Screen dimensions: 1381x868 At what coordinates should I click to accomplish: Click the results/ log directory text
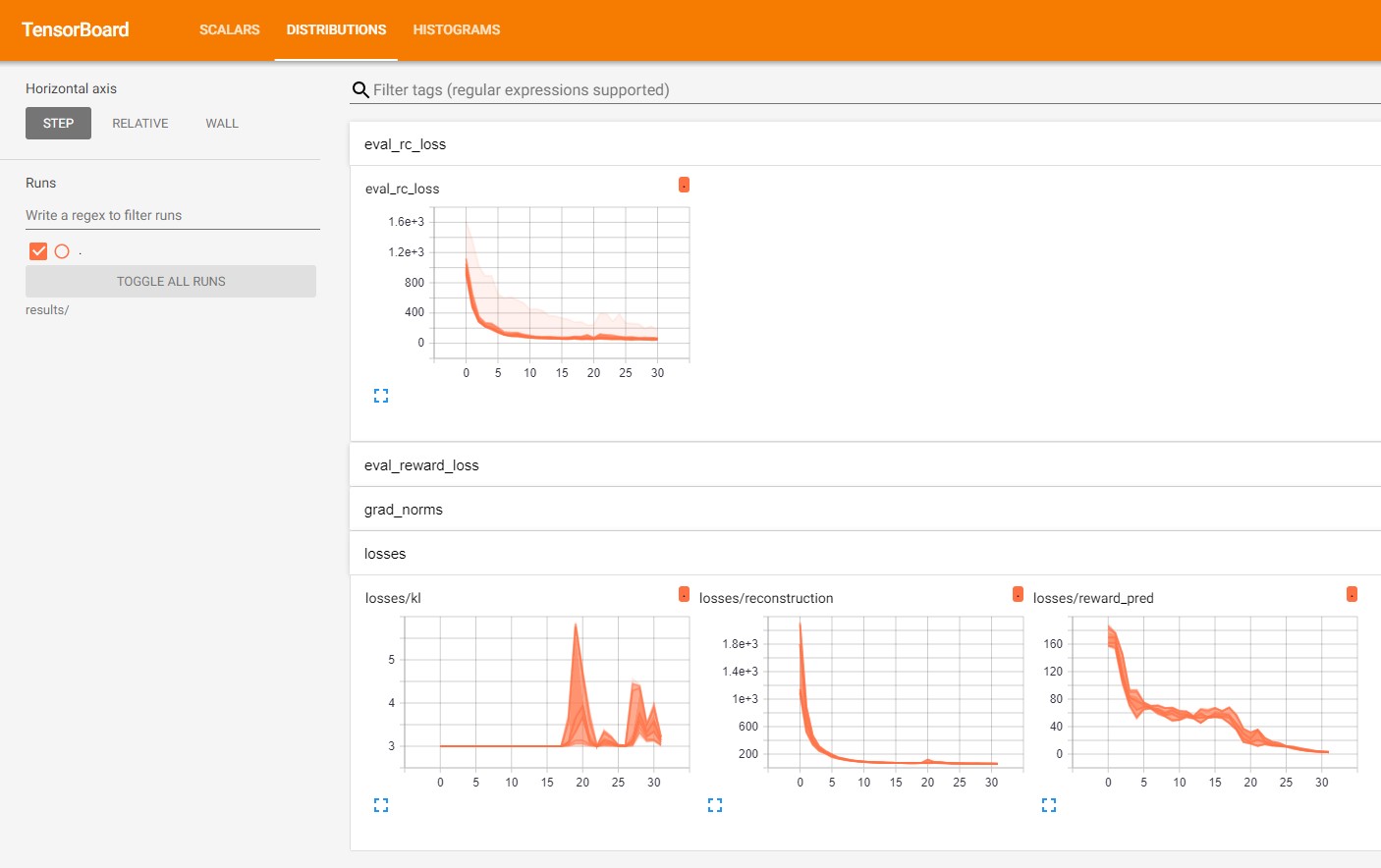point(47,310)
